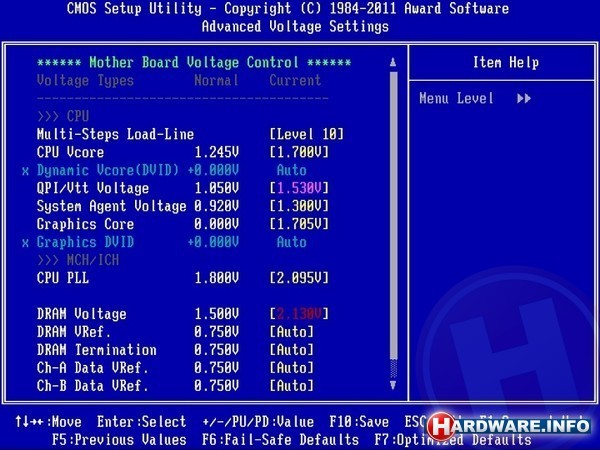Open the Ch-A Data VRef. Auto option
Image resolution: width=600 pixels, height=450 pixels.
tap(291, 368)
